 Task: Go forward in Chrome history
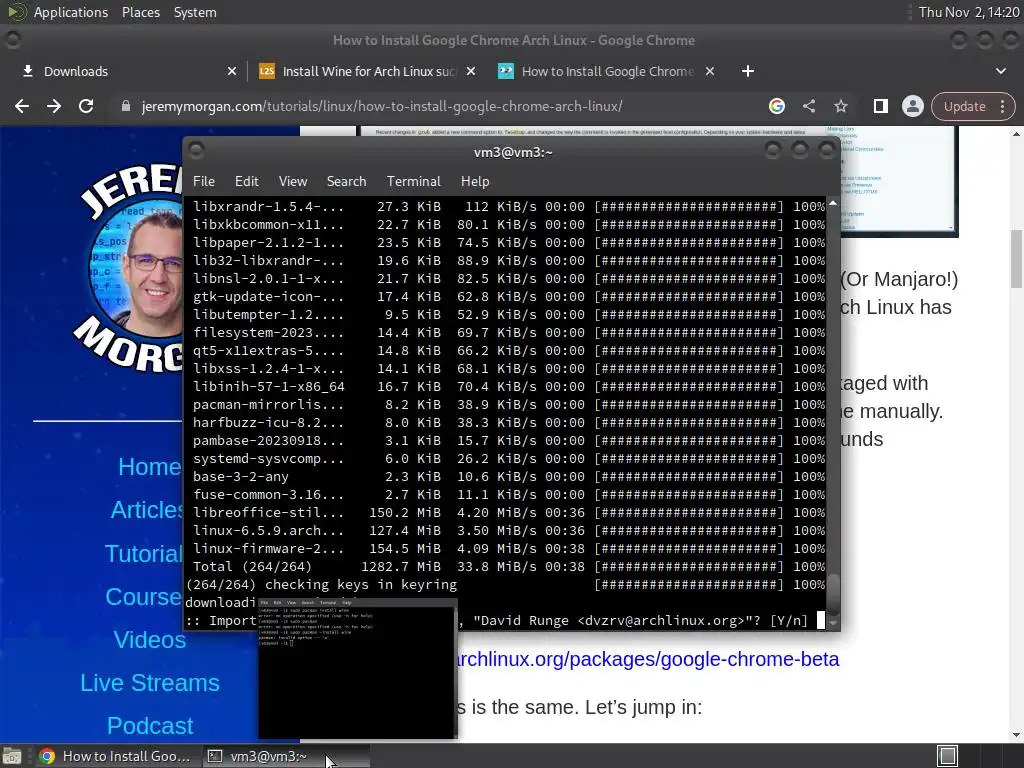(54, 106)
